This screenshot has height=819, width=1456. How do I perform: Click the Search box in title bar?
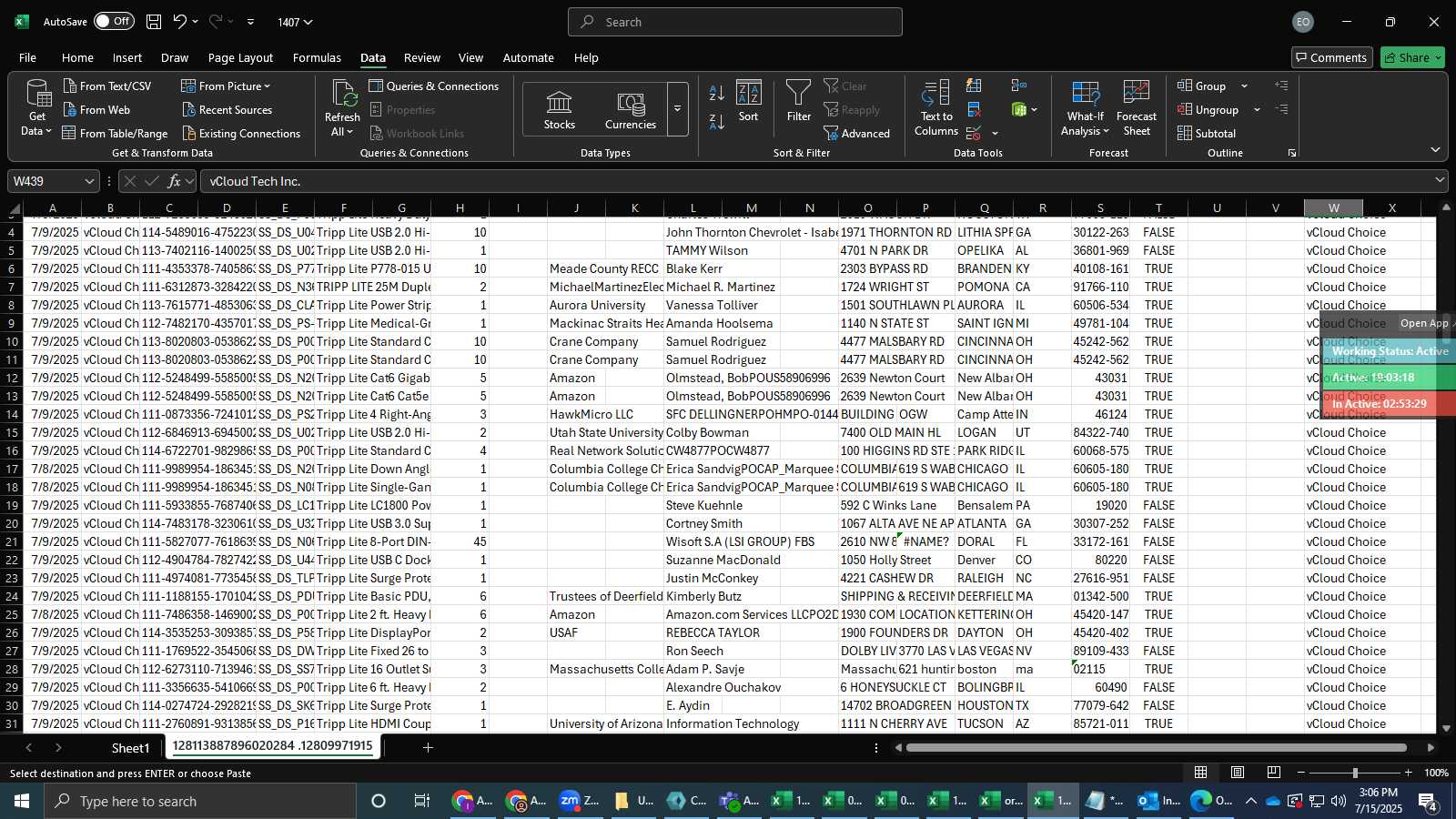coord(735,22)
